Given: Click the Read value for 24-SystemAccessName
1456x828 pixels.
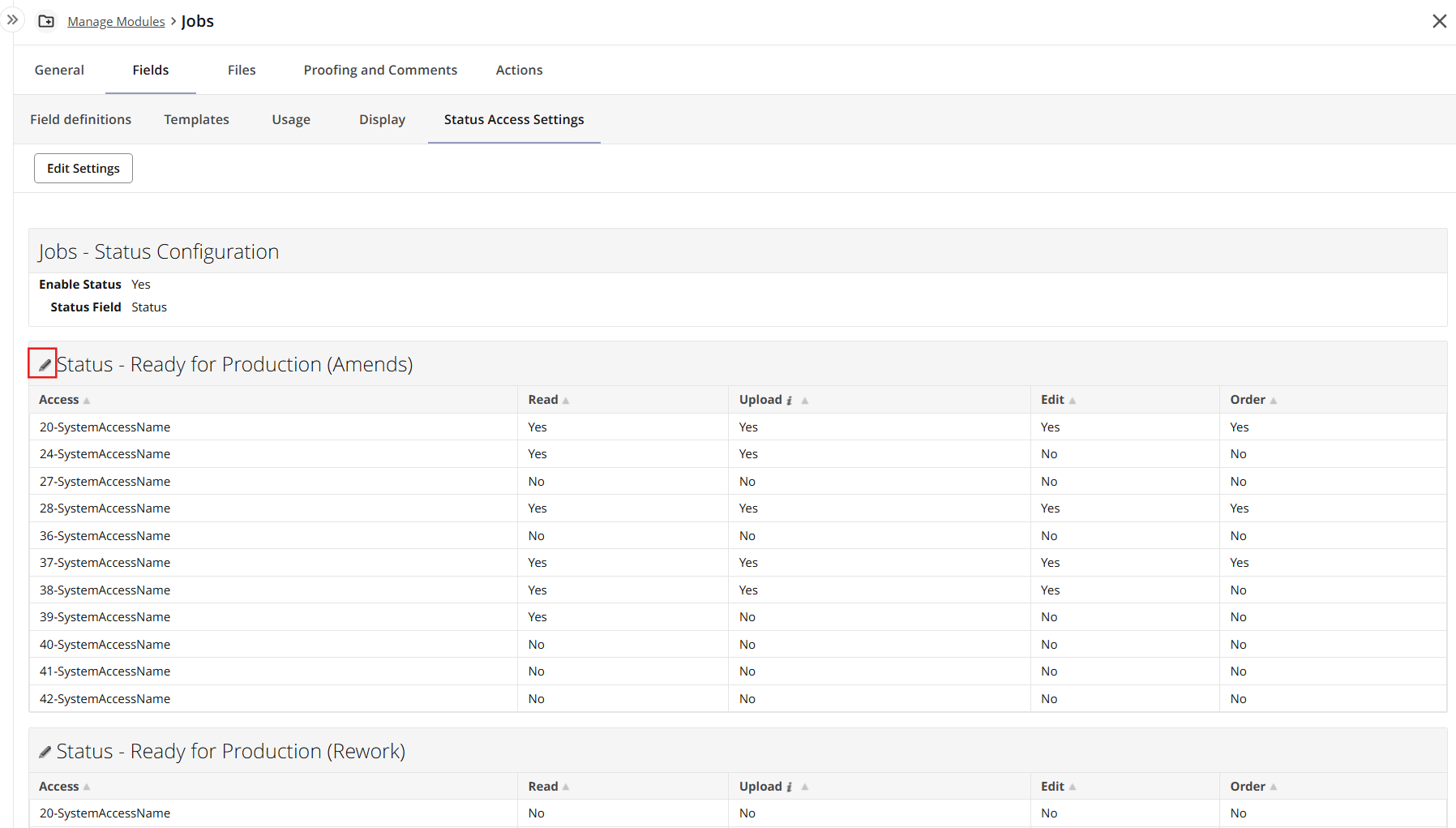Looking at the screenshot, I should pos(537,454).
